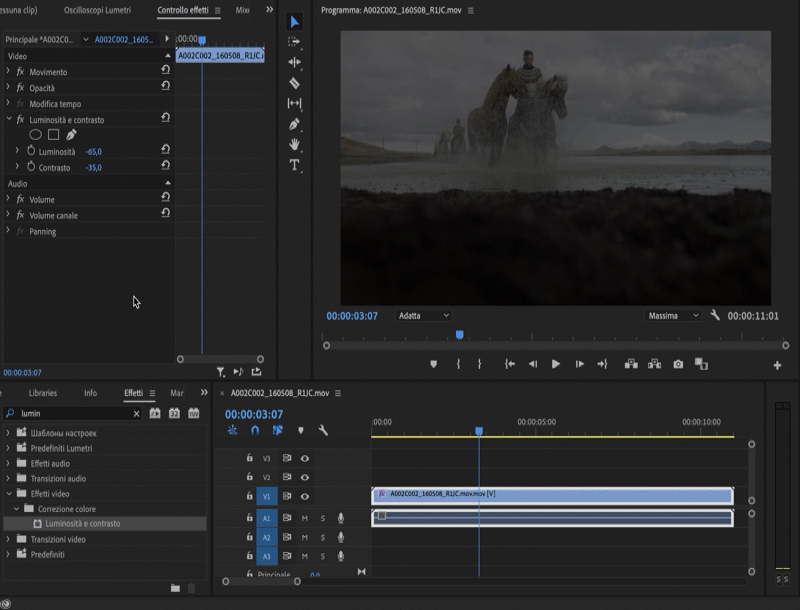This screenshot has width=800, height=610.
Task: Expand the Transizioni video folder
Action: (x=9, y=539)
